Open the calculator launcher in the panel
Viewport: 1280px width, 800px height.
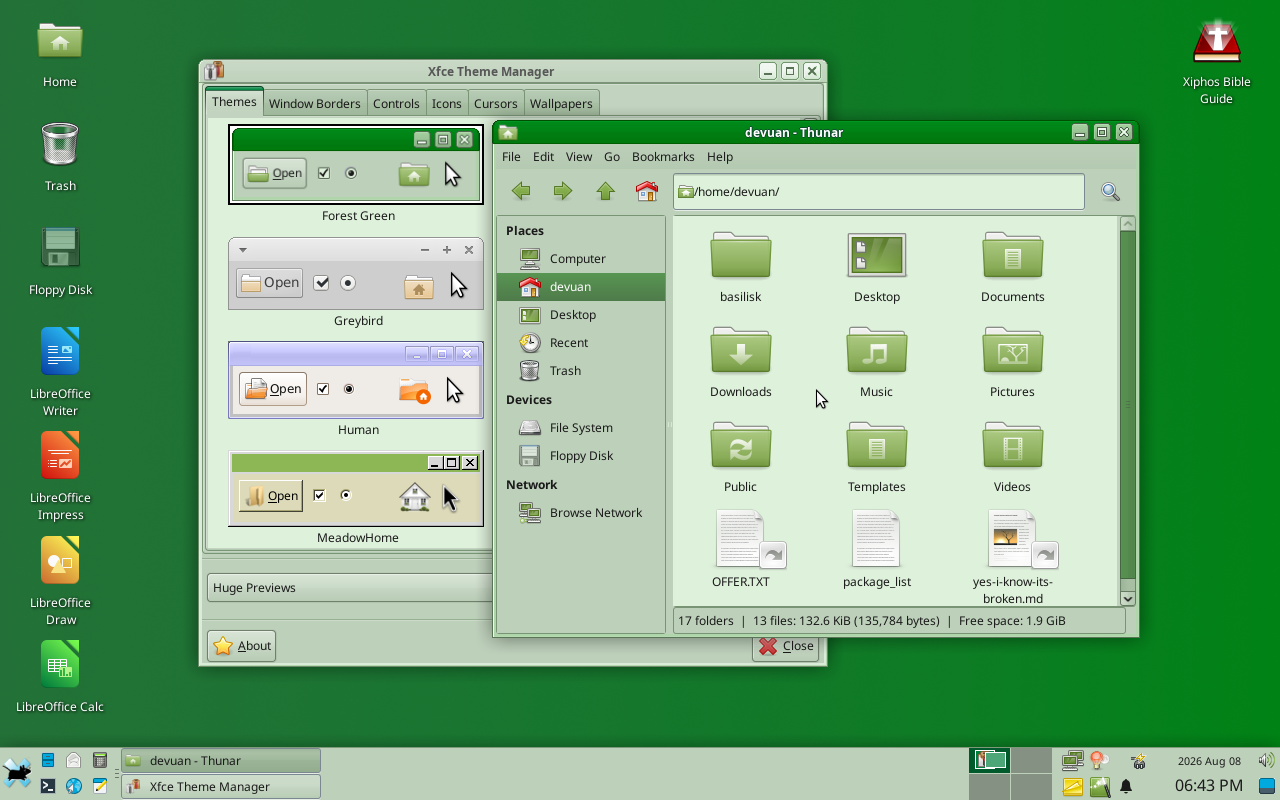pyautogui.click(x=99, y=760)
